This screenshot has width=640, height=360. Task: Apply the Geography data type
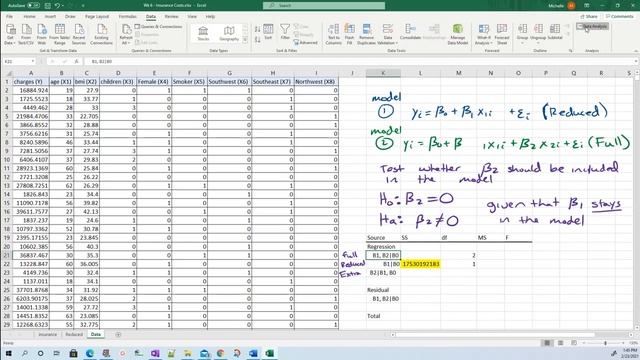(229, 33)
